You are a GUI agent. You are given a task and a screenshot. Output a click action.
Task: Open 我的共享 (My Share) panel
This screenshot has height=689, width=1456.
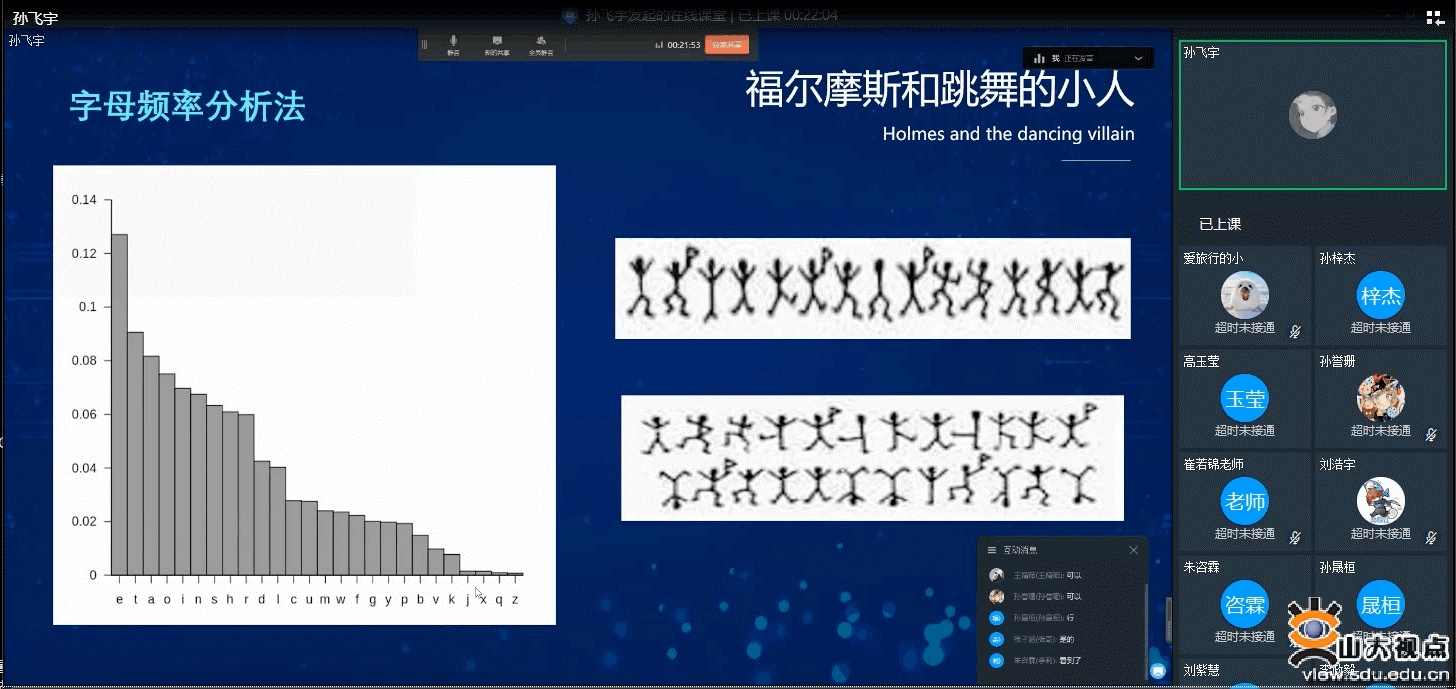click(x=497, y=42)
